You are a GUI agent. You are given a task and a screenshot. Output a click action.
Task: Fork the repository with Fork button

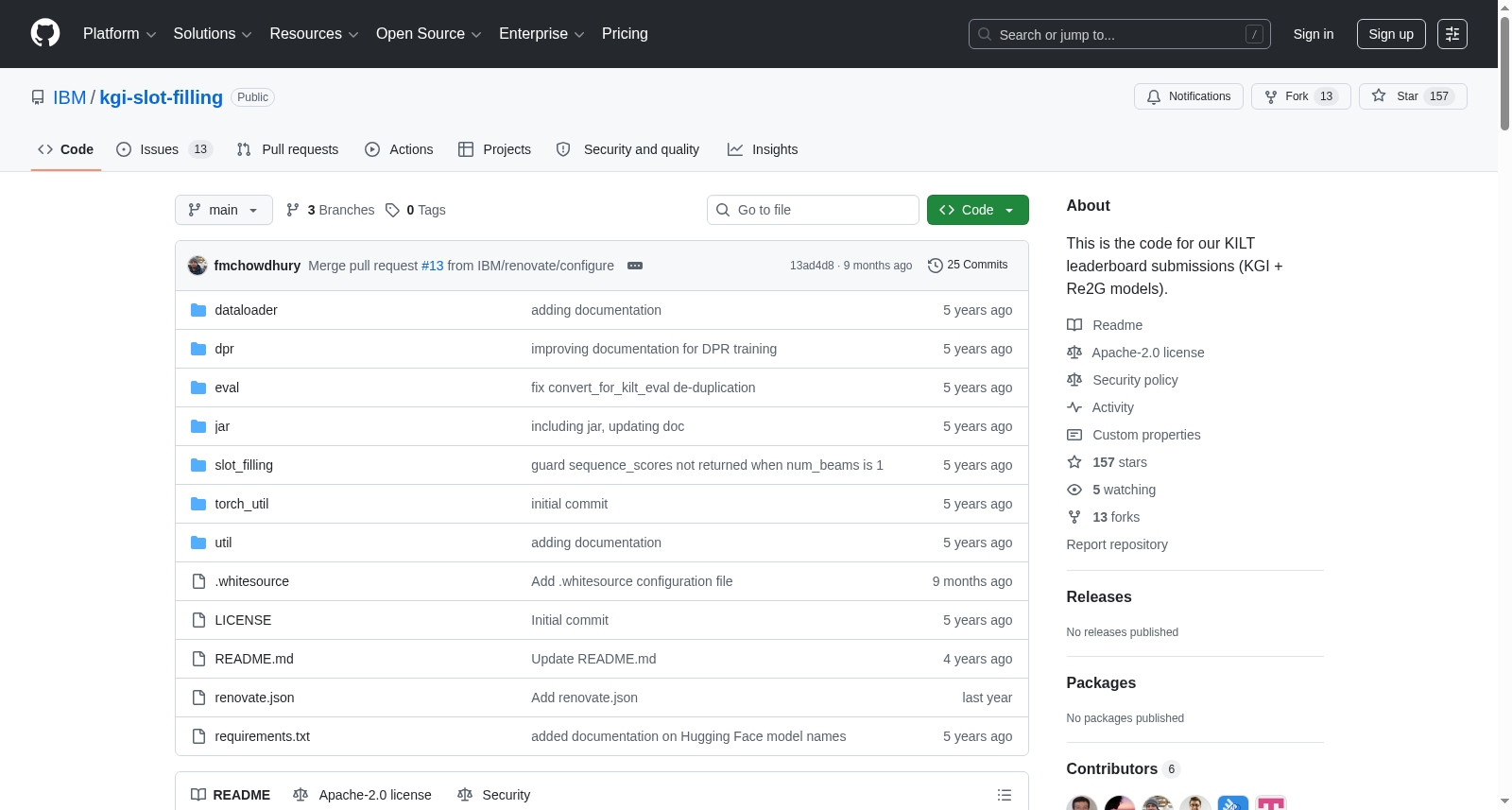pyautogui.click(x=1301, y=96)
